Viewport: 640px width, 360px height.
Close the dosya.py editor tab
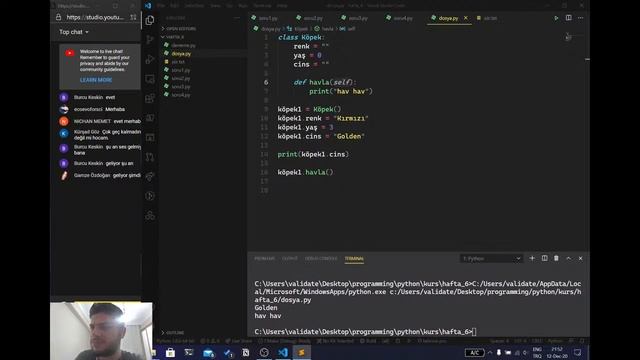click(466, 18)
